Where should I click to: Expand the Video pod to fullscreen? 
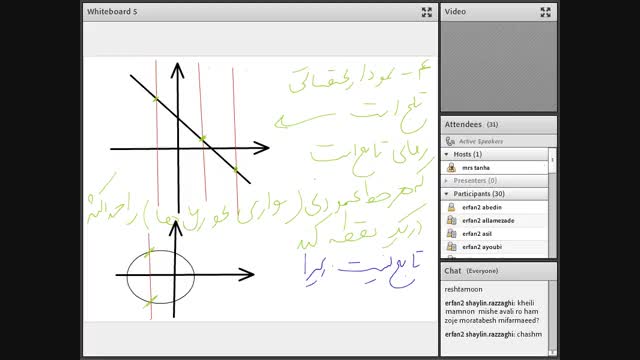tap(545, 12)
